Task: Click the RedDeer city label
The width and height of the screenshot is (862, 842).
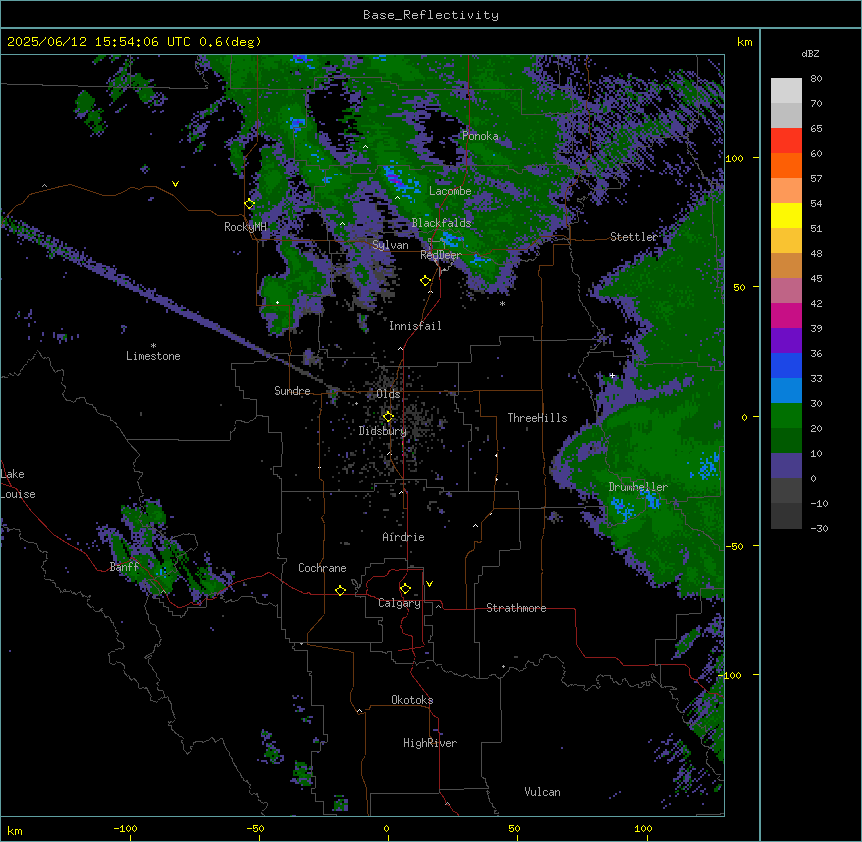Action: [x=441, y=255]
